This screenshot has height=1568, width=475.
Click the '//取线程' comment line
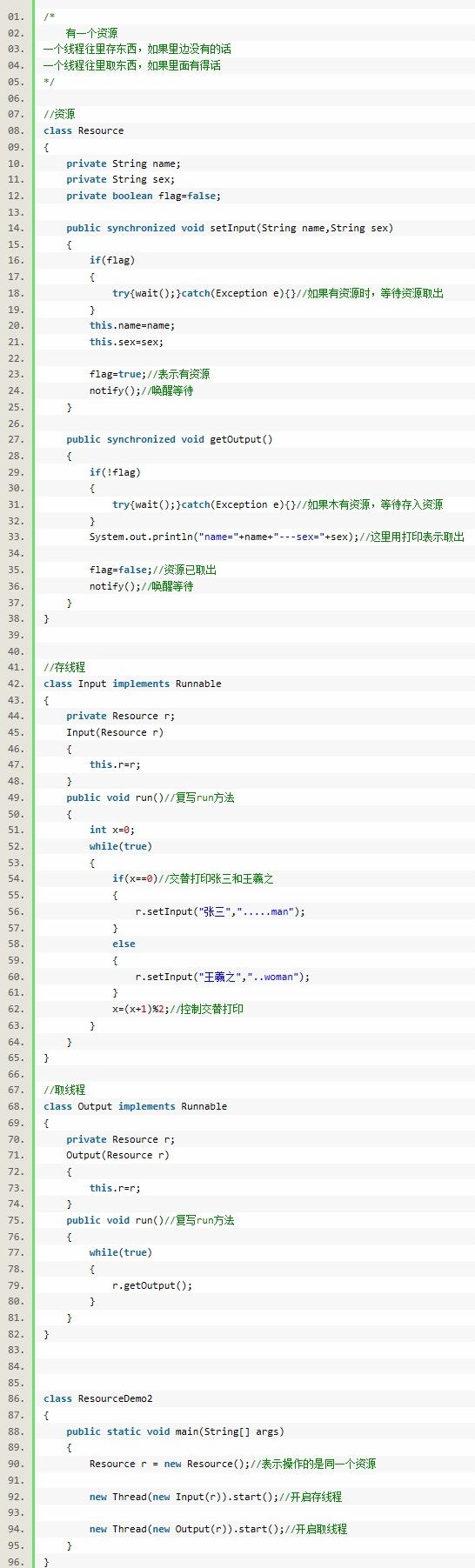tap(64, 1090)
